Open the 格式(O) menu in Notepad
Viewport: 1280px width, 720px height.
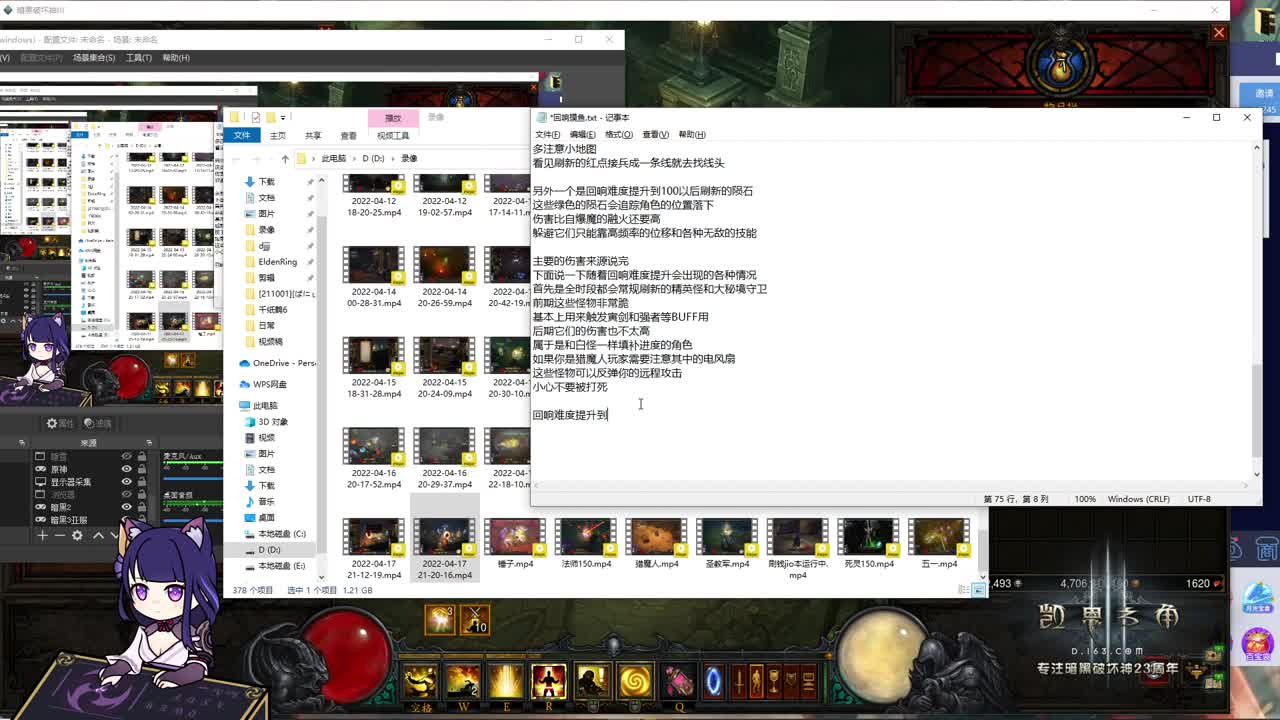tap(618, 134)
